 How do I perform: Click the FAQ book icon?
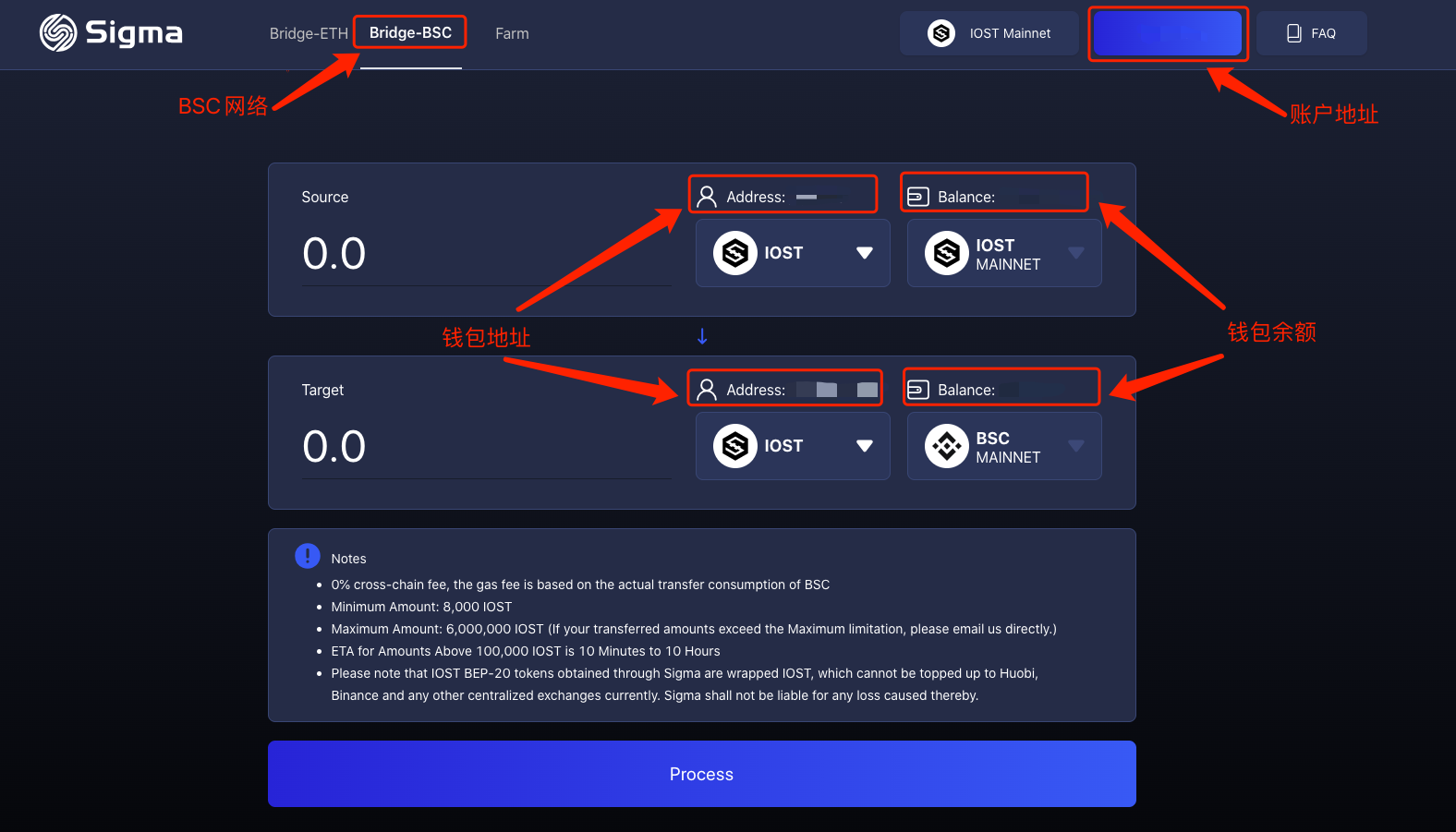point(1294,33)
